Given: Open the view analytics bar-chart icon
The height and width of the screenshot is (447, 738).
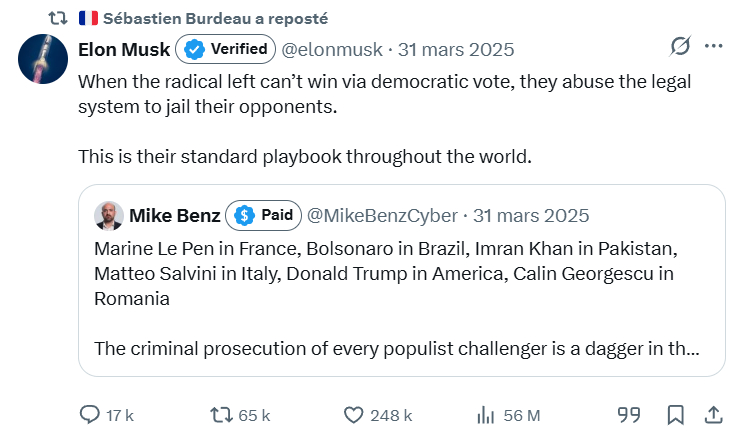Looking at the screenshot, I should coord(486,414).
